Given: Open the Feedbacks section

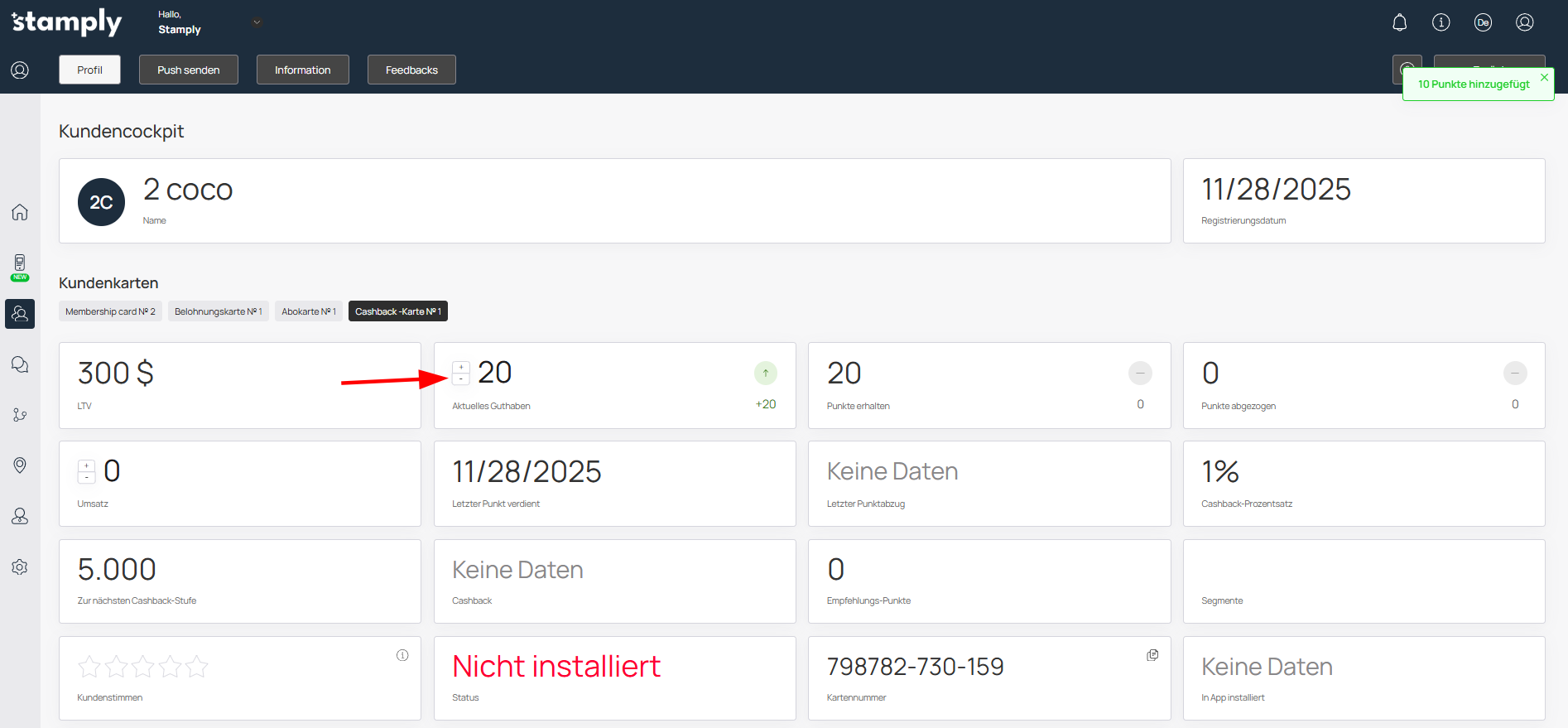Looking at the screenshot, I should pyautogui.click(x=411, y=70).
